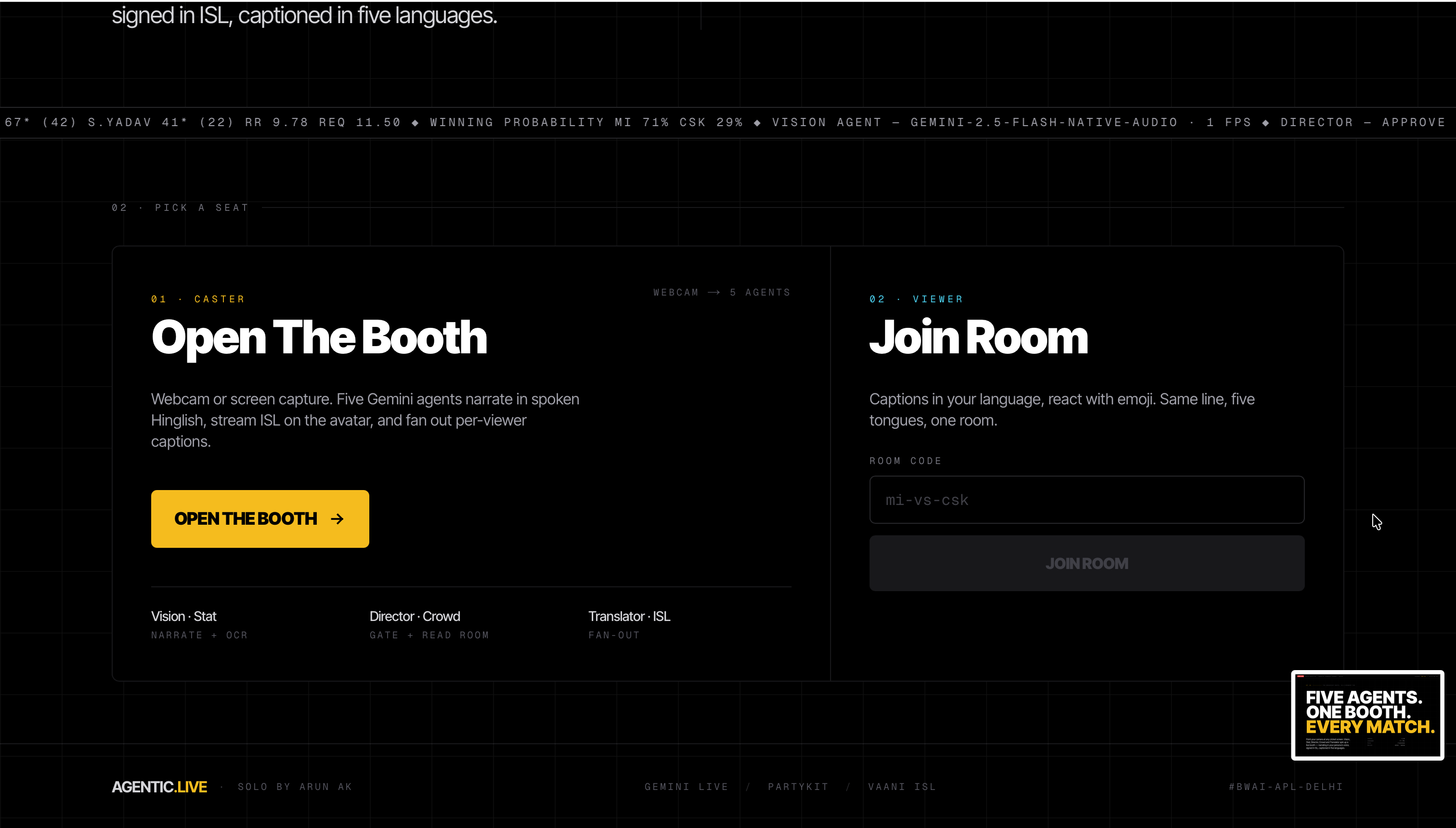
Task: Click the #BWAI-APL-DELHI footer tag
Action: (1286, 787)
